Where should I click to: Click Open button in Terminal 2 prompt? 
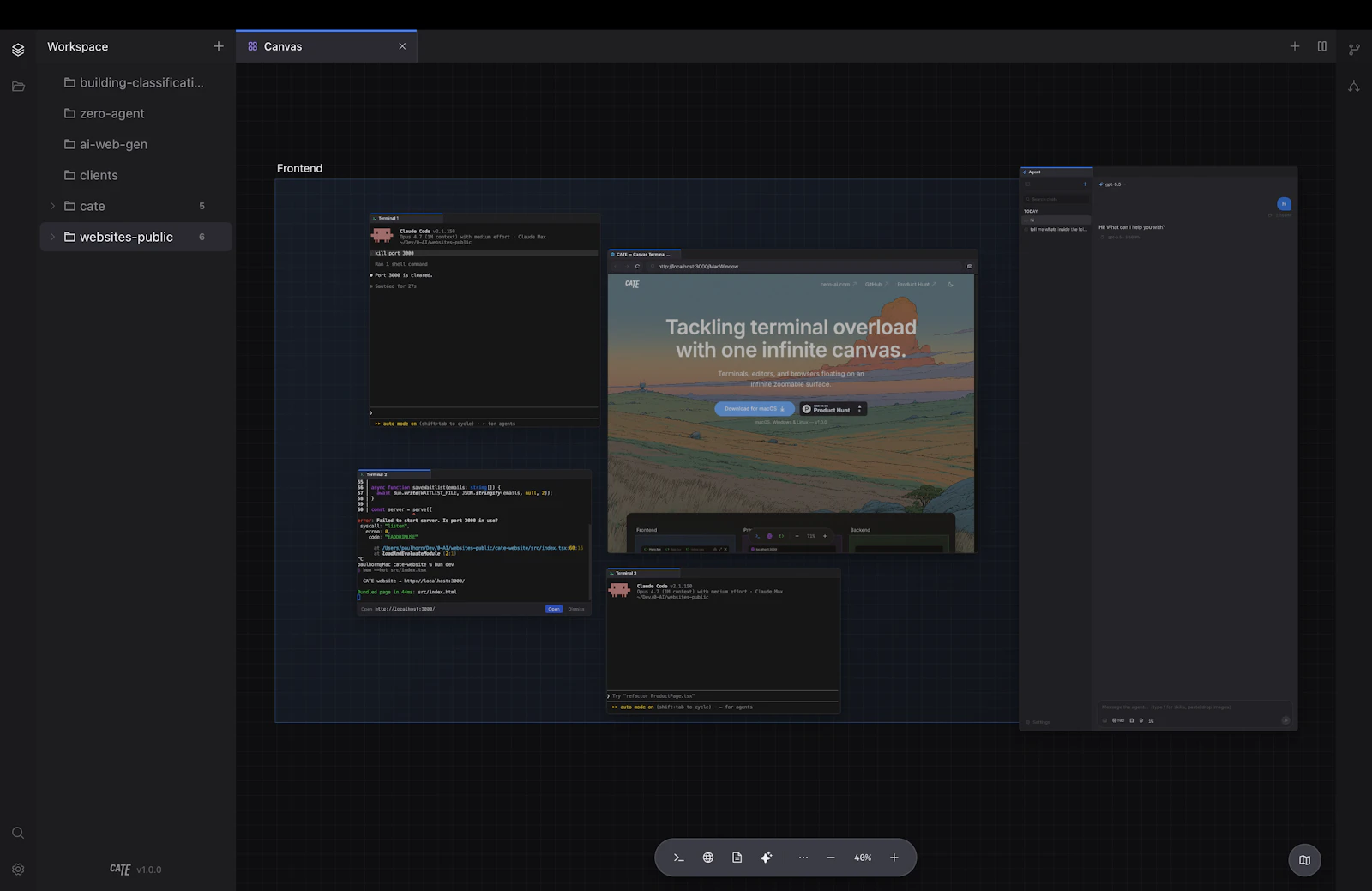click(x=554, y=609)
